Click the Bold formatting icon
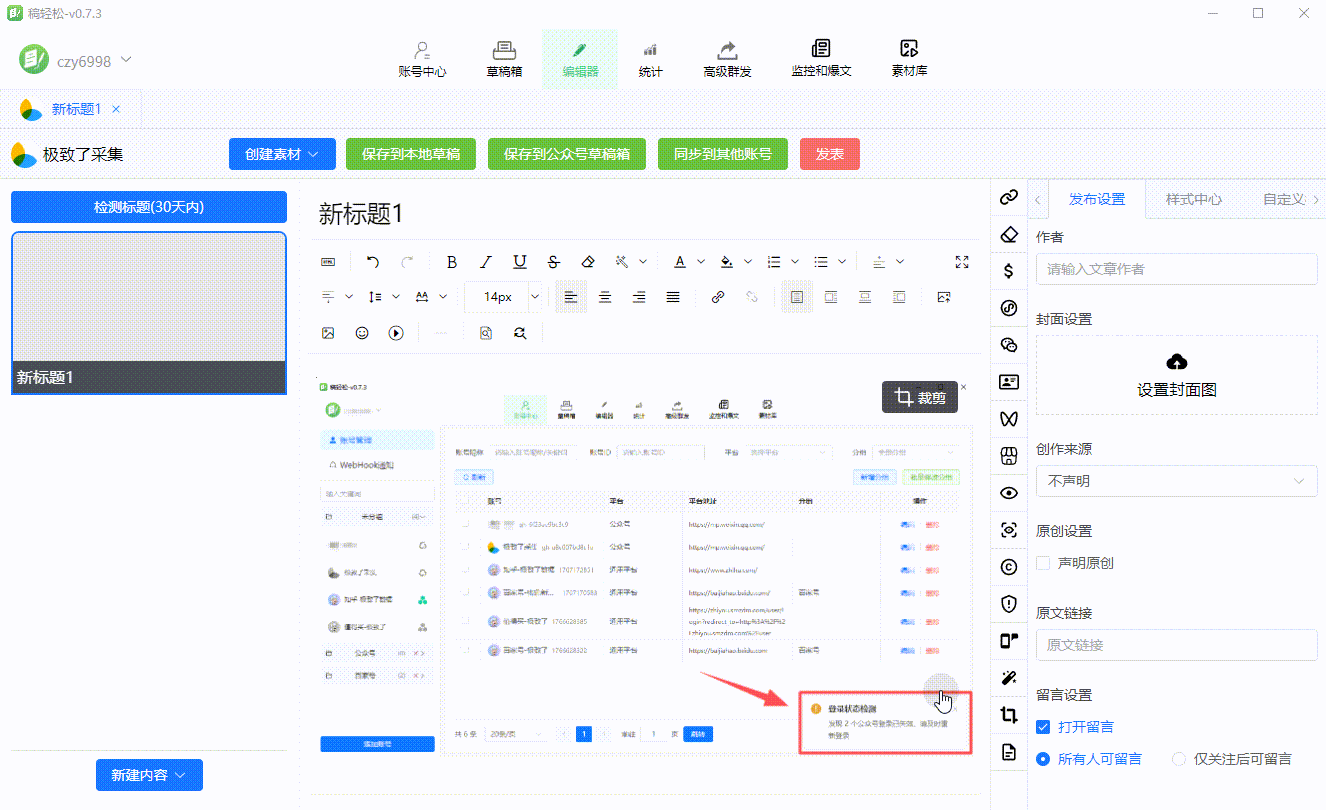1326x810 pixels. 452,262
